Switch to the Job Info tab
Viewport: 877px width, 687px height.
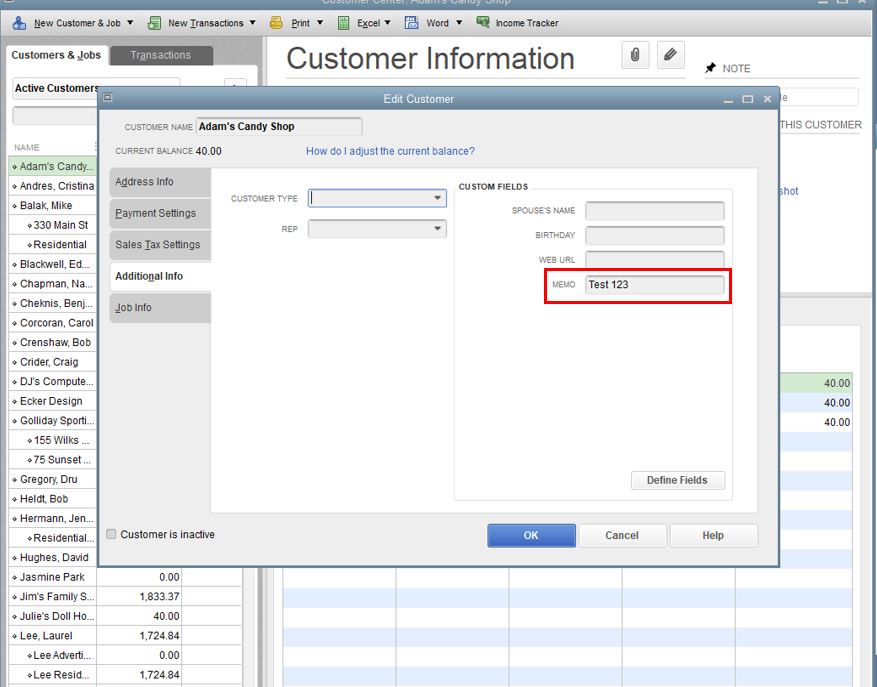(x=160, y=308)
